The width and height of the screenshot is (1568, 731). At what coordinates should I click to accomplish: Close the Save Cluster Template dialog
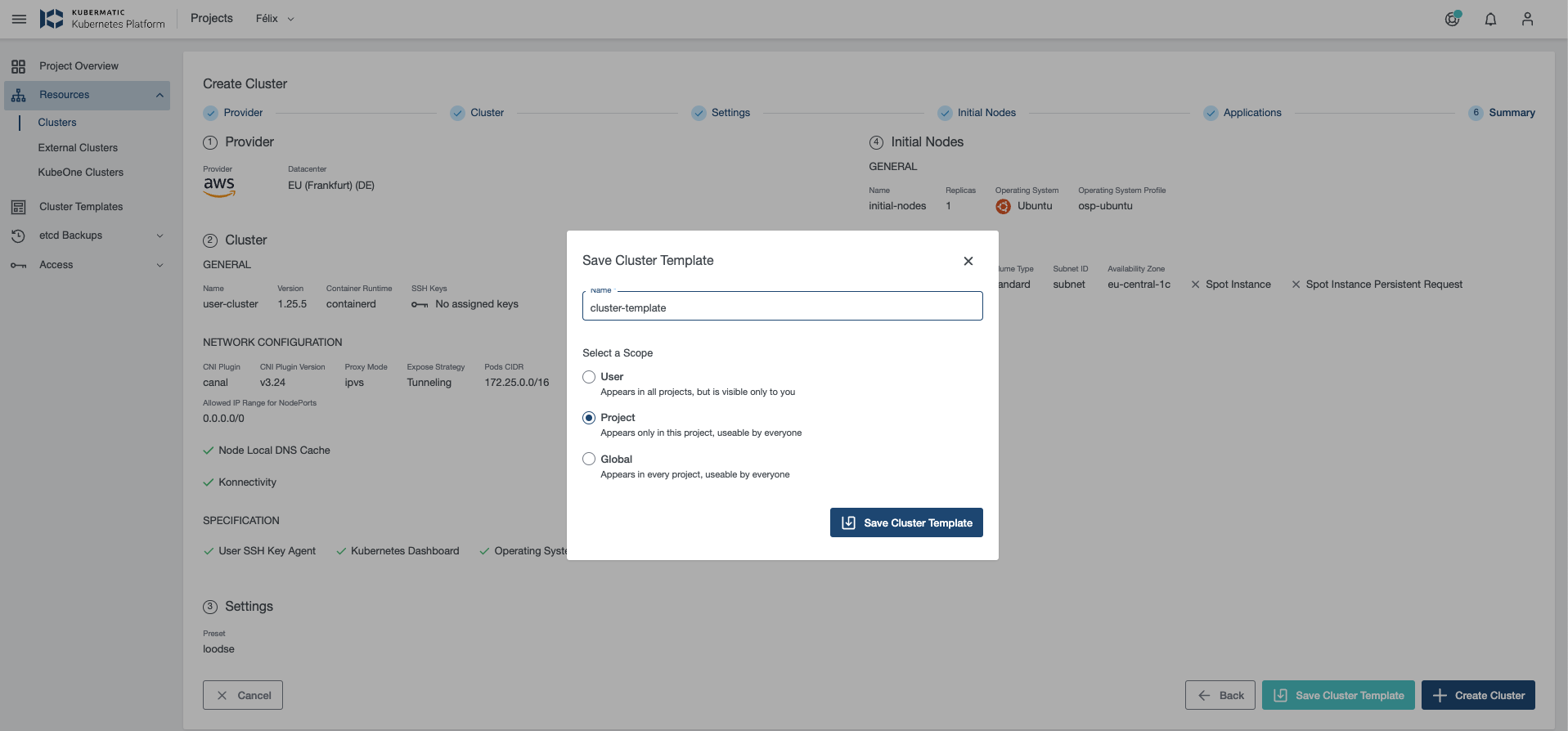point(968,261)
